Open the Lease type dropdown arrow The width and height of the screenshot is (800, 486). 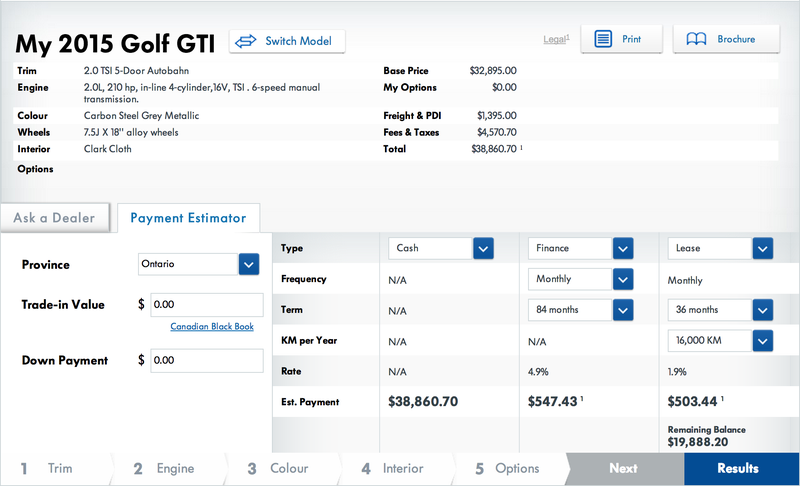[x=762, y=248]
